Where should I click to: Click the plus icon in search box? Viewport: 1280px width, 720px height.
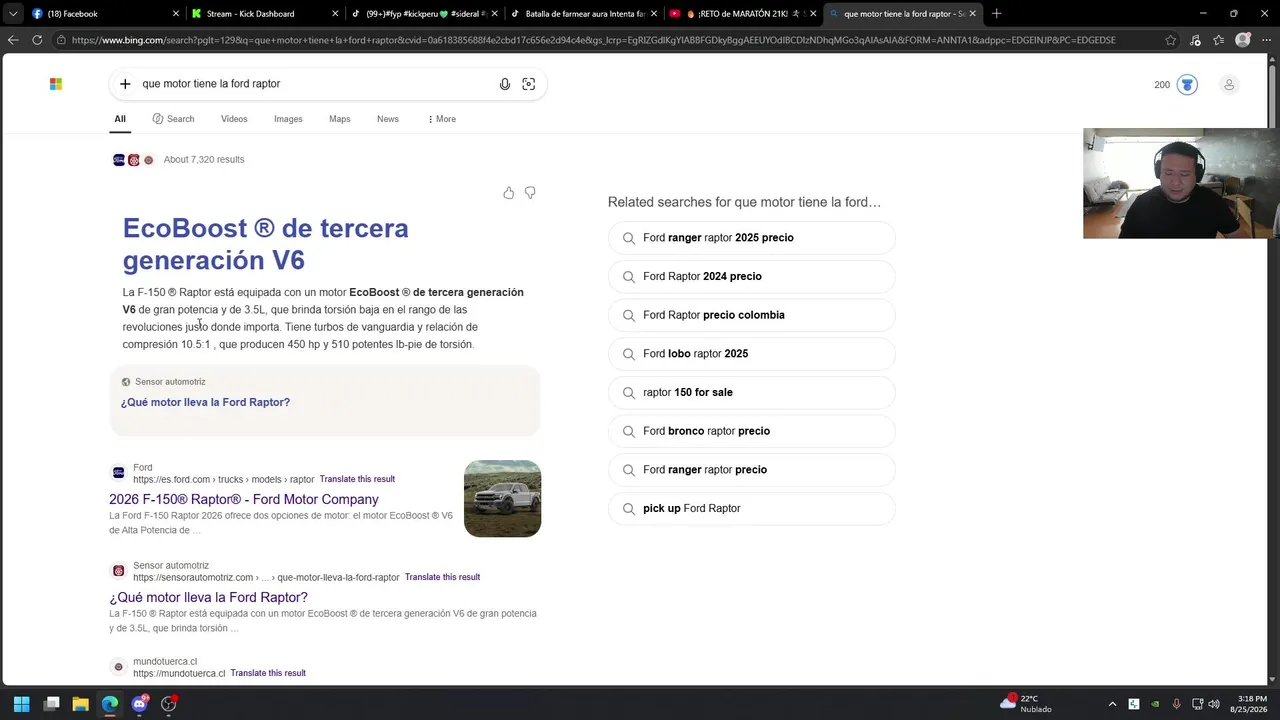[125, 84]
